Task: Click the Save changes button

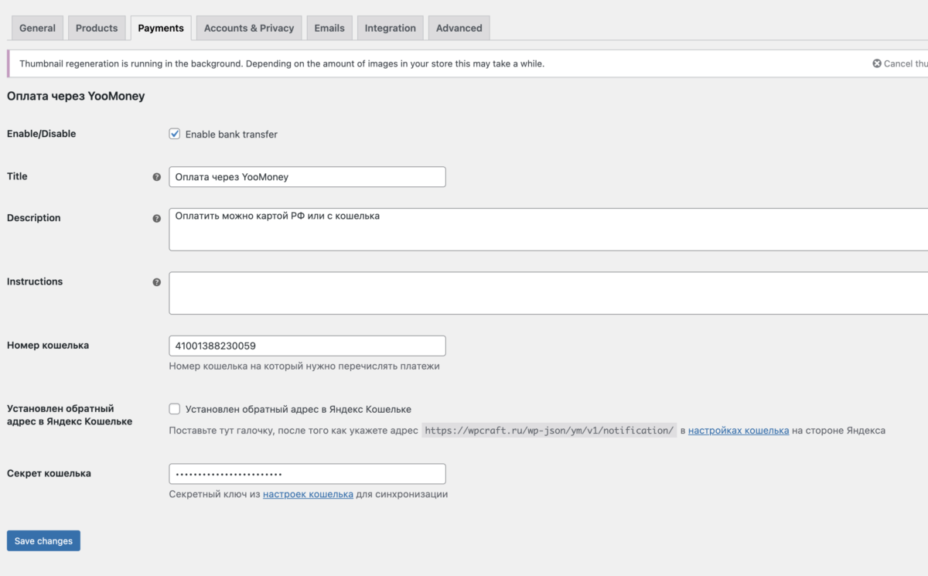Action: coord(43,540)
